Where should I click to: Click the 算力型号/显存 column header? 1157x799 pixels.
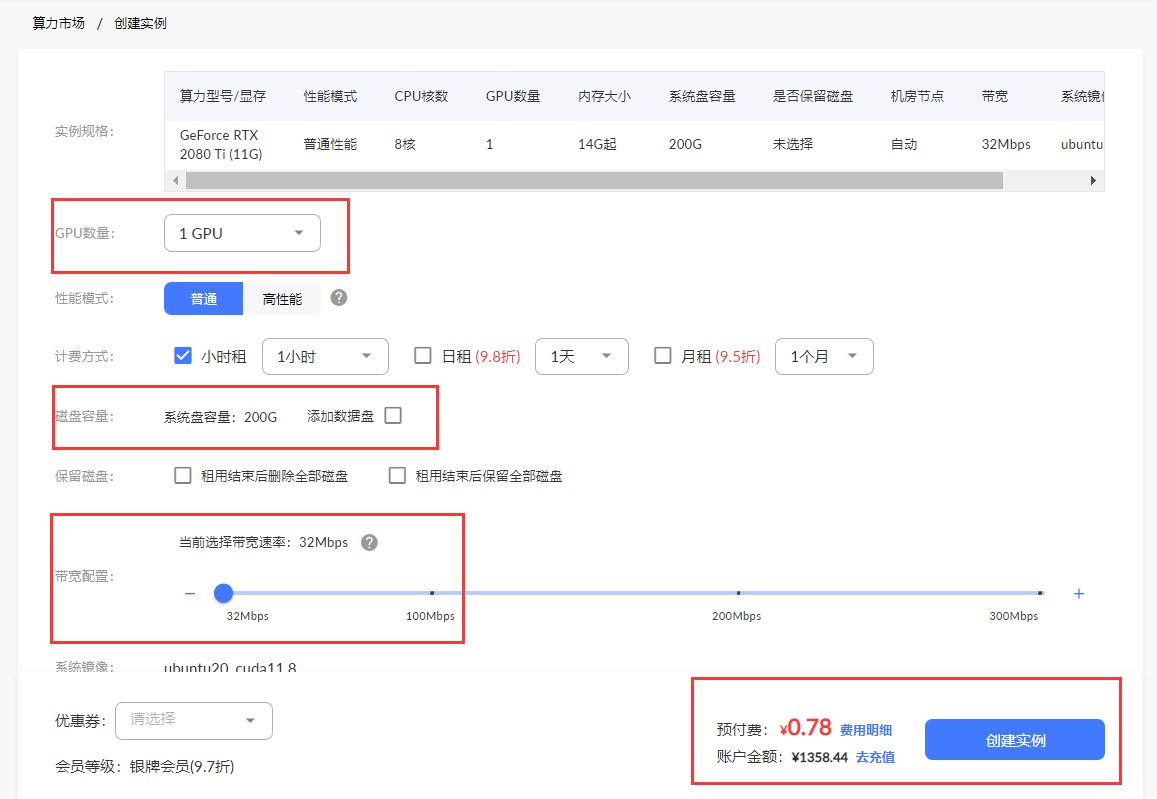[x=223, y=97]
